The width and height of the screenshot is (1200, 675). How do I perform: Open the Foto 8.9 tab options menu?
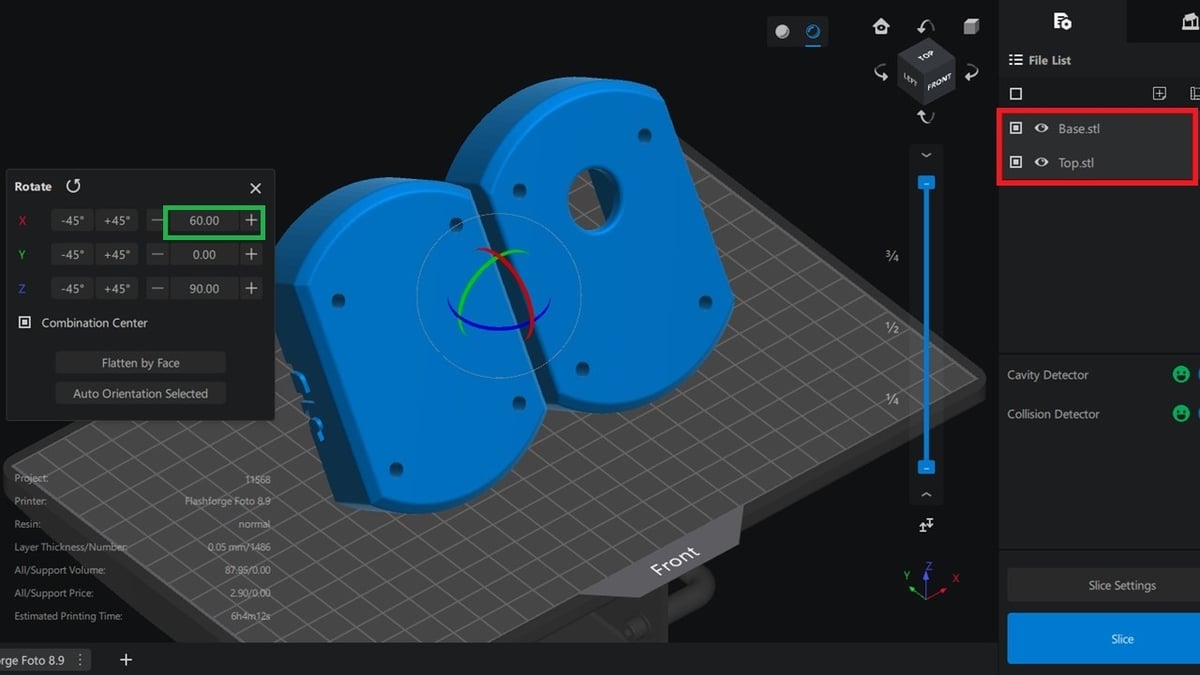80,660
